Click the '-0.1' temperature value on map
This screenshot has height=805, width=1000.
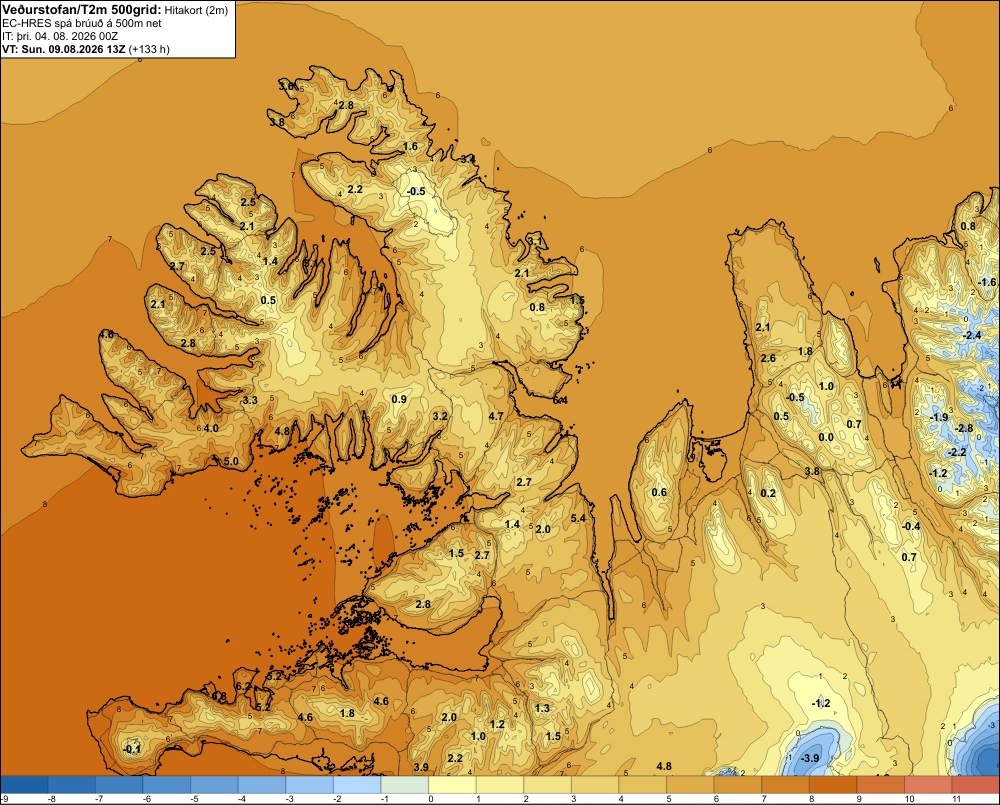pyautogui.click(x=131, y=749)
